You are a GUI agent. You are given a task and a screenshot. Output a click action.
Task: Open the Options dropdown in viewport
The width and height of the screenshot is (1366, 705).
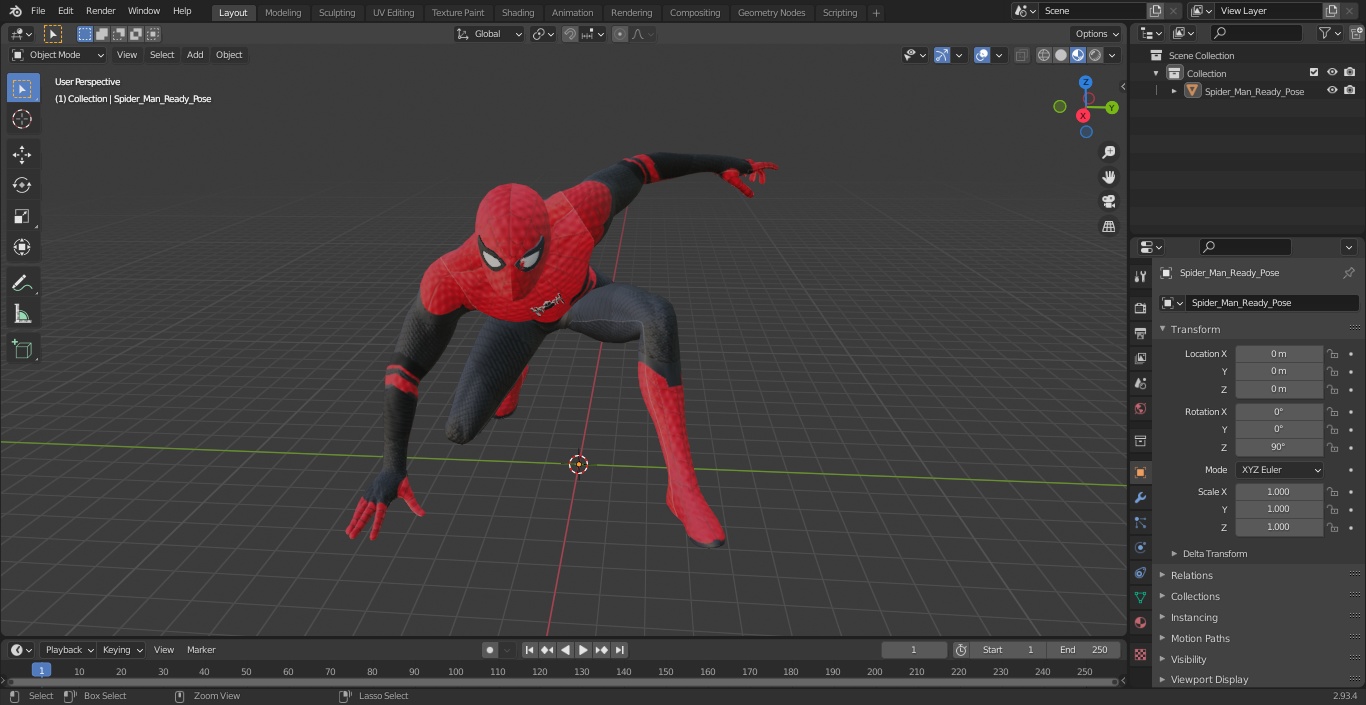(1097, 34)
